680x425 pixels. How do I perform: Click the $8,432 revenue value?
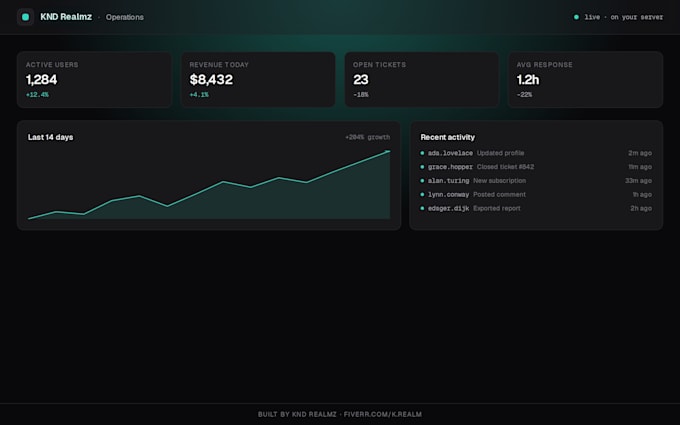211,80
